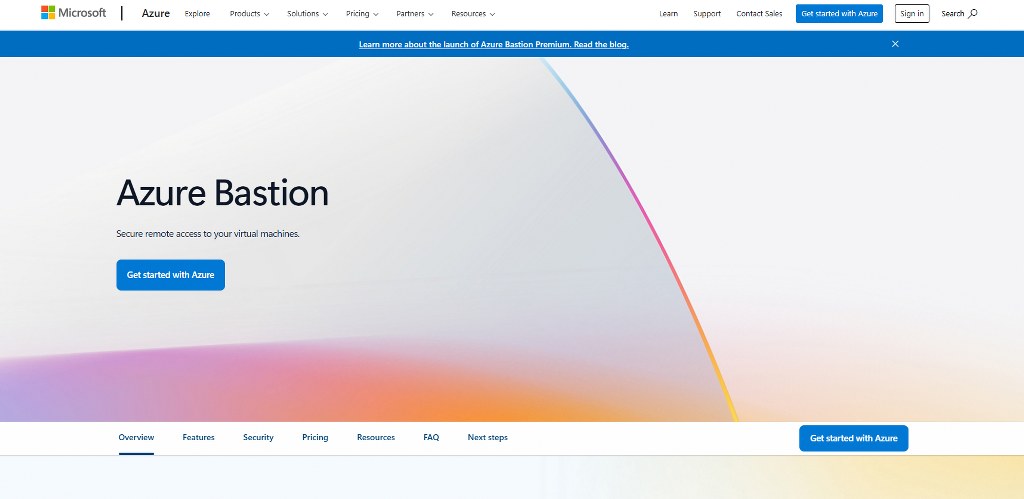Dismiss the Bastion Premium announcement banner
The height and width of the screenshot is (499, 1024).
coord(895,44)
